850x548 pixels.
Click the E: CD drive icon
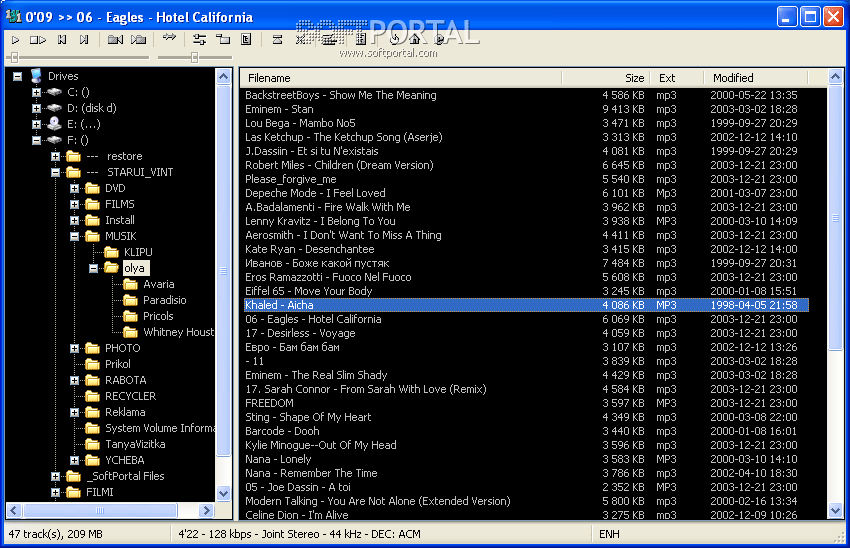point(54,124)
